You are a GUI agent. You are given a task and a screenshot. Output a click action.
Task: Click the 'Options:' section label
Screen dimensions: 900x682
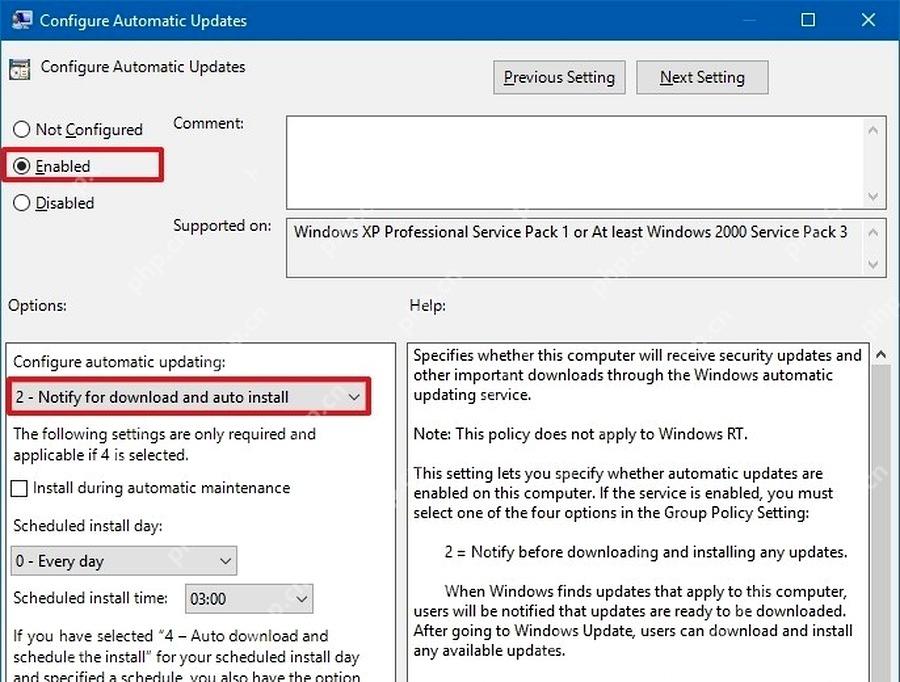[37, 305]
